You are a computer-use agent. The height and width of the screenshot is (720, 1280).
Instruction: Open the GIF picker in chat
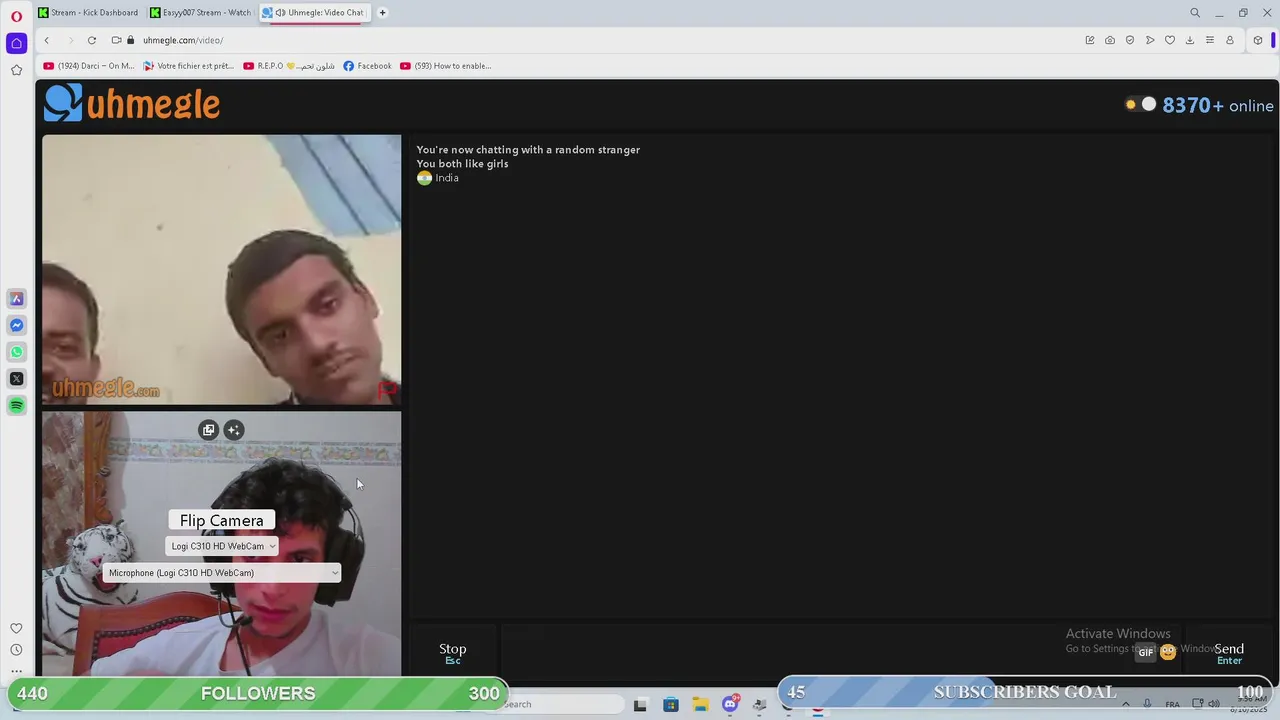[1146, 652]
